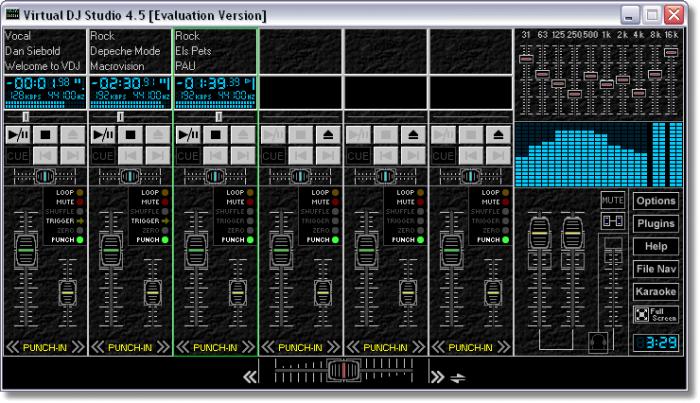Eject the track from deck four
The image size is (700, 403).
point(328,133)
